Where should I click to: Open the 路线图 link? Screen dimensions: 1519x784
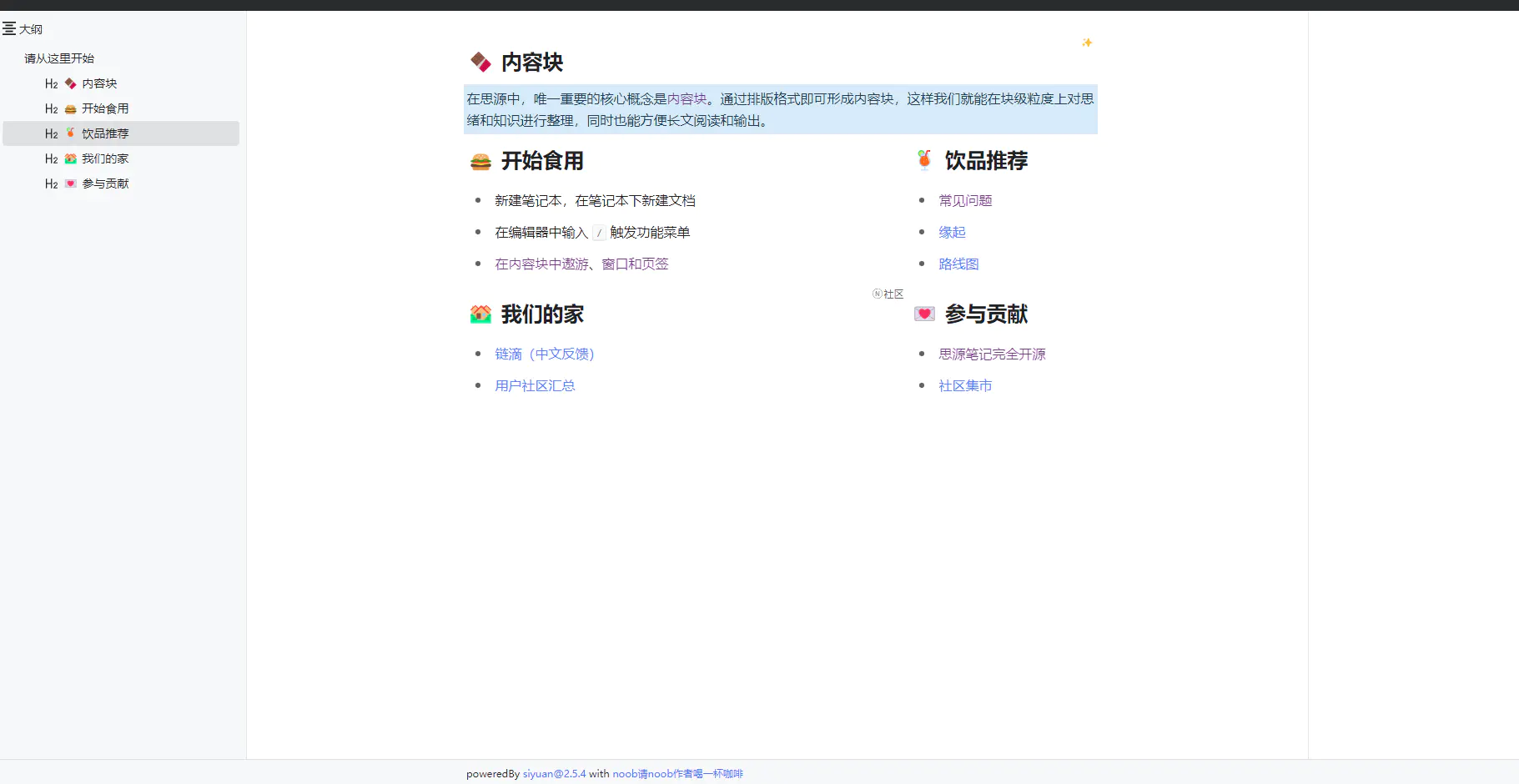958,264
